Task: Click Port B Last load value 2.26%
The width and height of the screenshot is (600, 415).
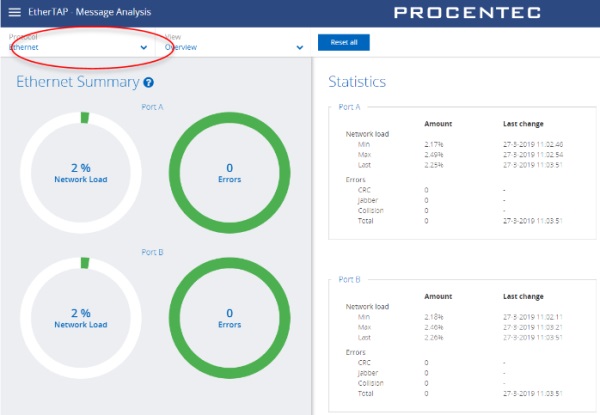Action: point(434,338)
